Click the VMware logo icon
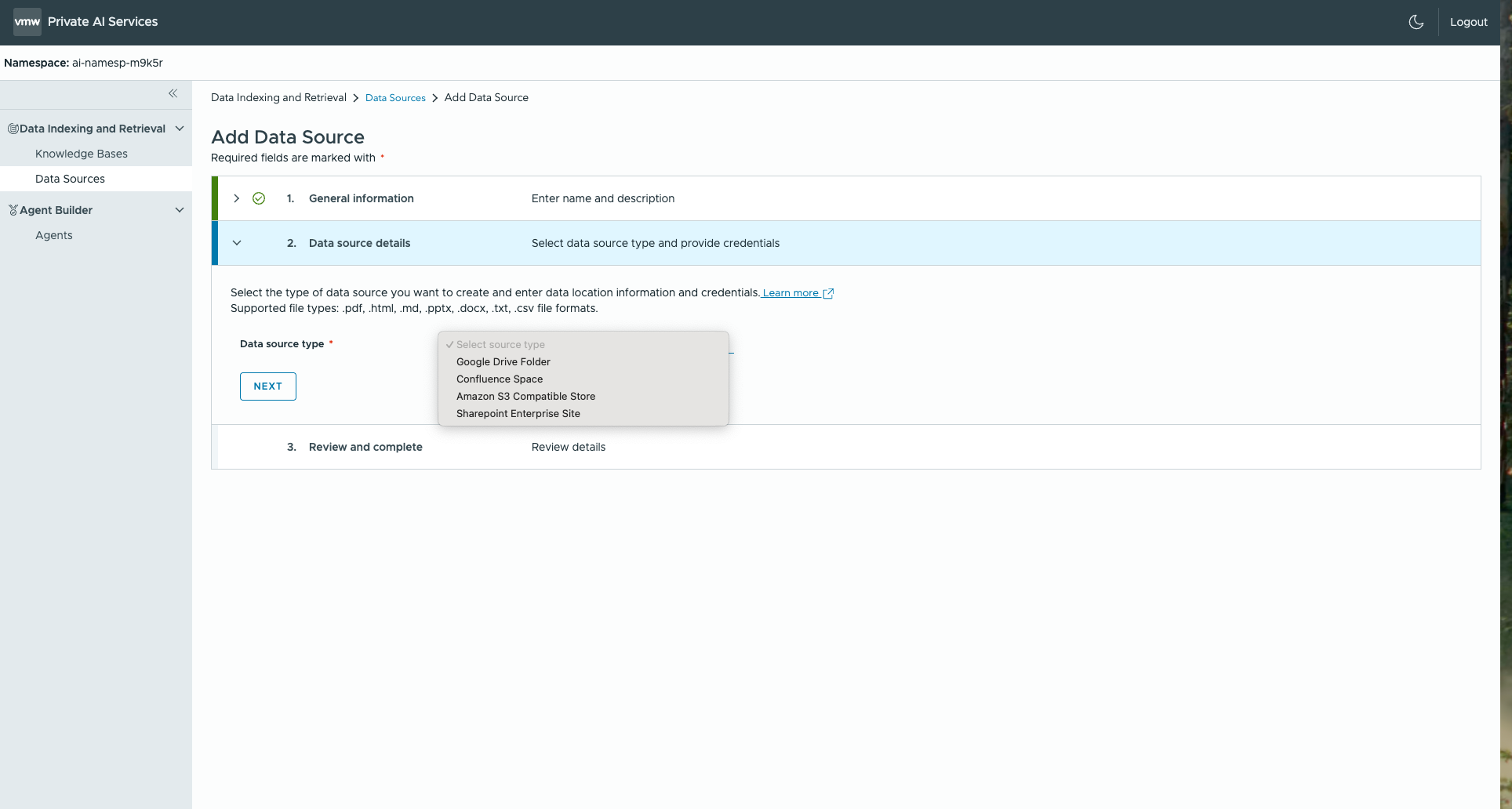The image size is (1512, 809). coord(27,22)
